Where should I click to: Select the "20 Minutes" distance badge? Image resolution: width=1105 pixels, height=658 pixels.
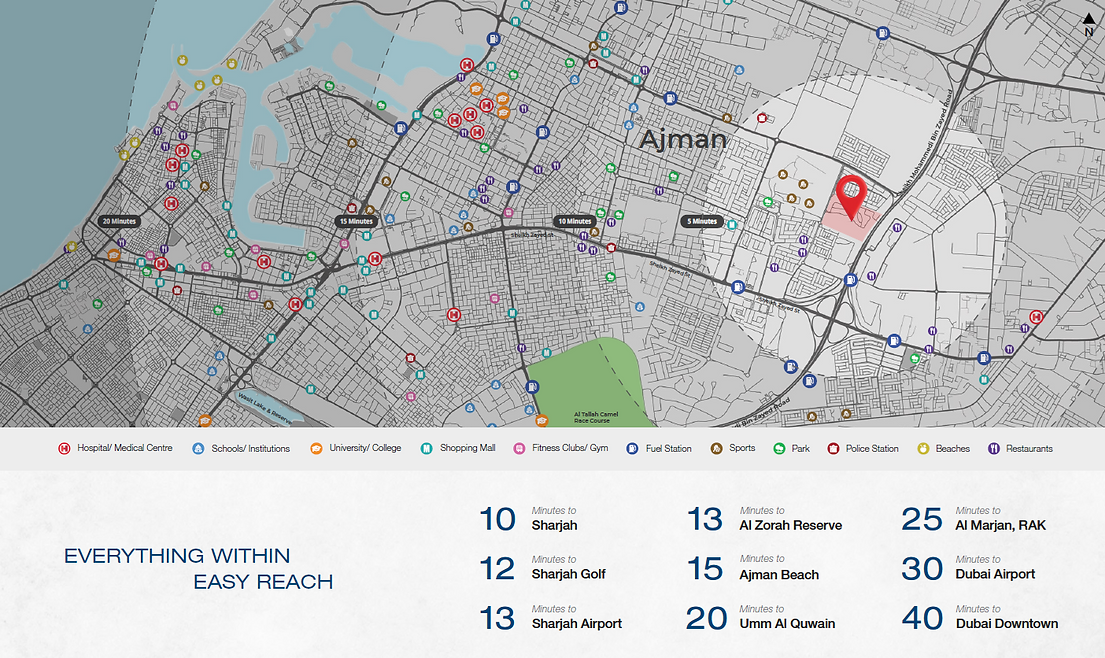tap(119, 221)
